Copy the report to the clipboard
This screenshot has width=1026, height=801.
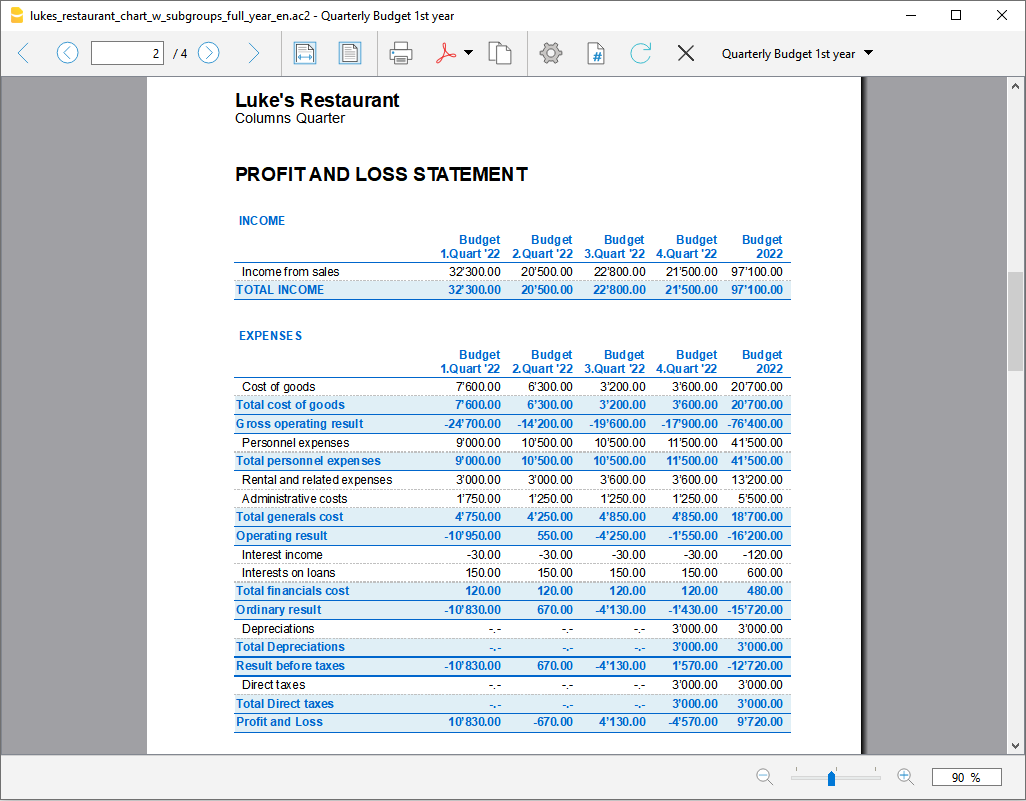pos(500,53)
